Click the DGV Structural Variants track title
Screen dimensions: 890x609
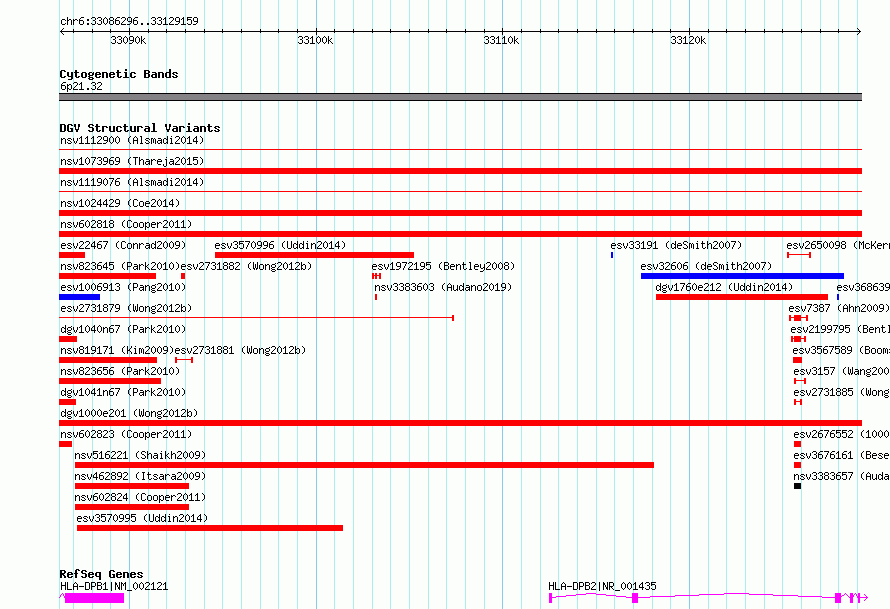[140, 128]
